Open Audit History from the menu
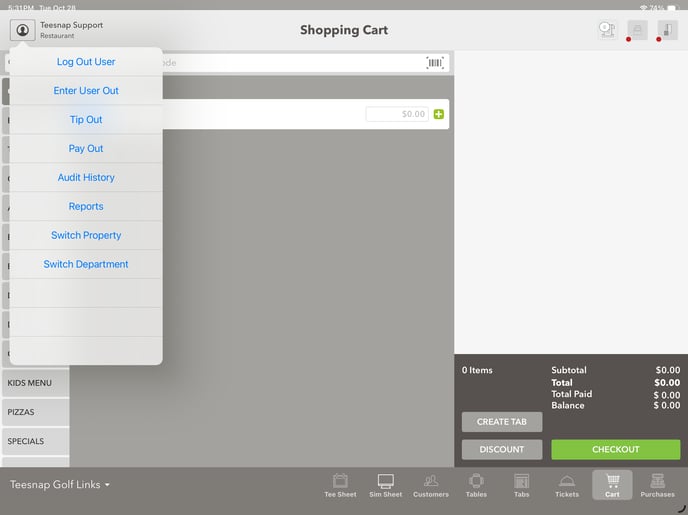 (86, 178)
